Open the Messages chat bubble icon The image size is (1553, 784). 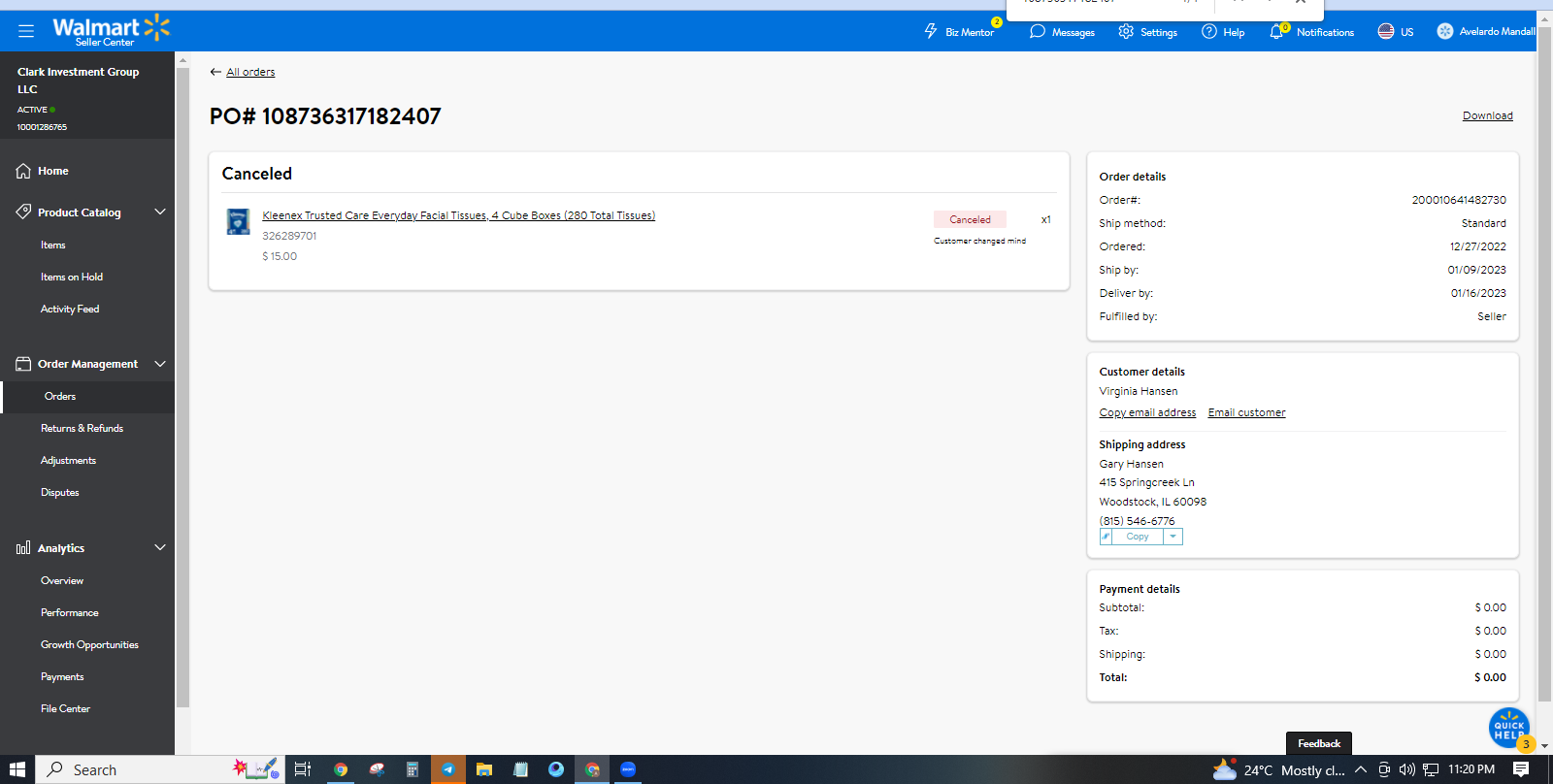tap(1038, 31)
